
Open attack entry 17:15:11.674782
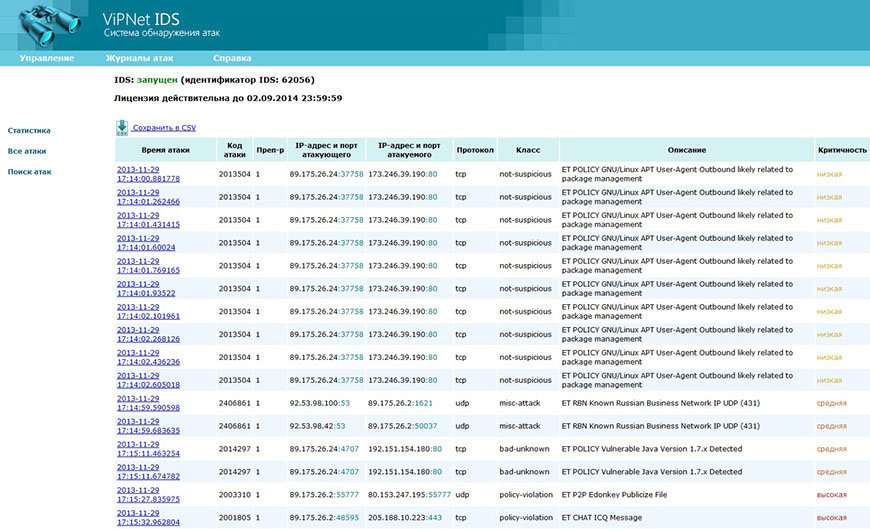[x=148, y=471]
